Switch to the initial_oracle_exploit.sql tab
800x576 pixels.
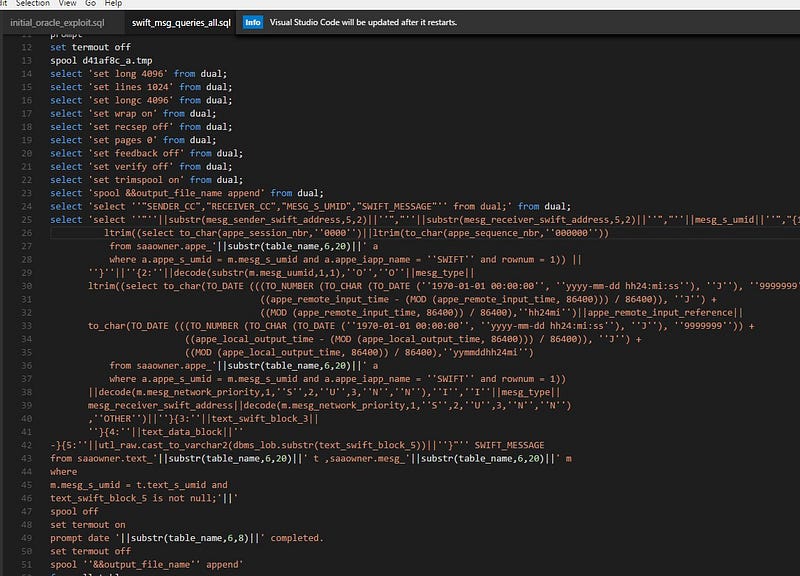pyautogui.click(x=57, y=22)
